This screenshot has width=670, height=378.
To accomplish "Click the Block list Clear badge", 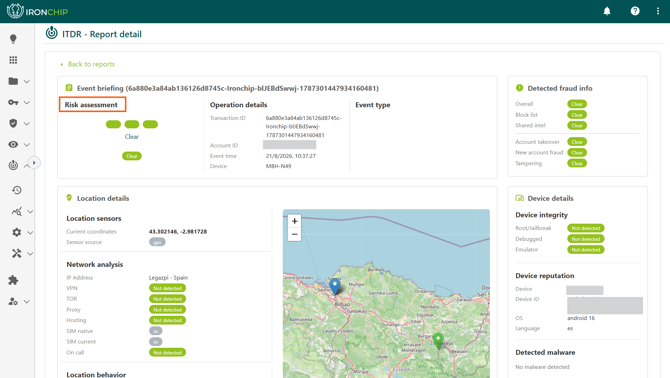I will point(577,114).
